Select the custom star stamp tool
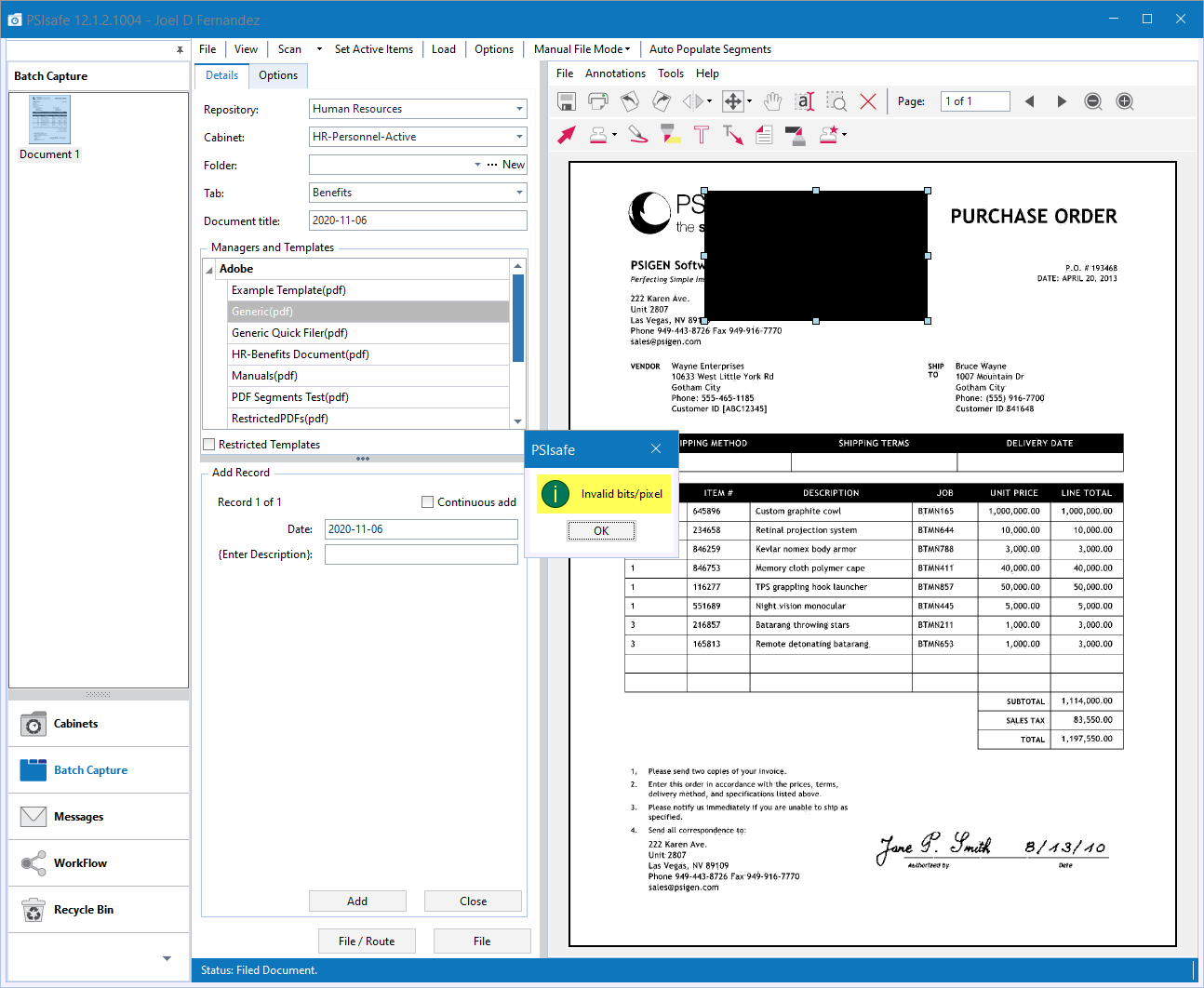Screen dimensions: 1204x988 click(828, 135)
